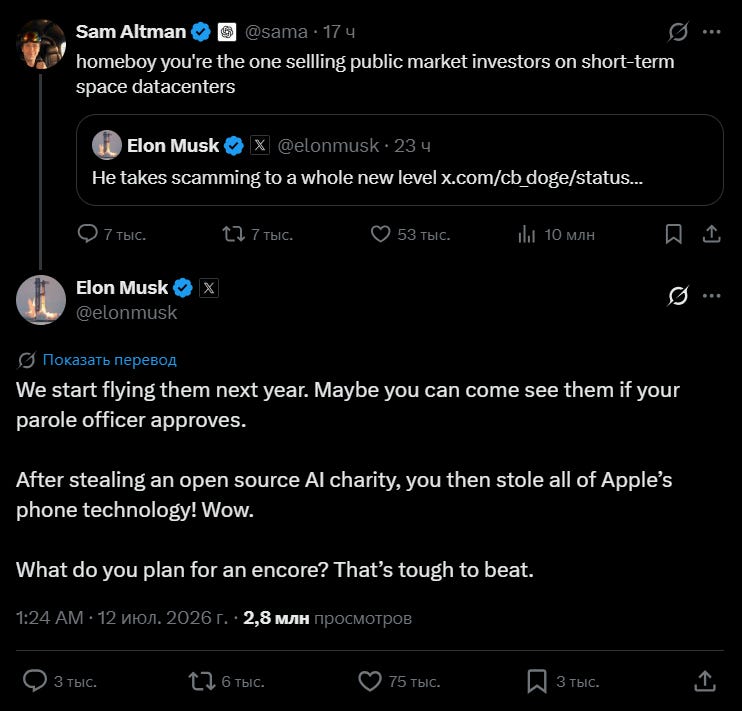Viewport: 742px width, 711px height.
Task: Open the OpenAI affiliation badge next to Sam Altman
Action: tap(227, 32)
